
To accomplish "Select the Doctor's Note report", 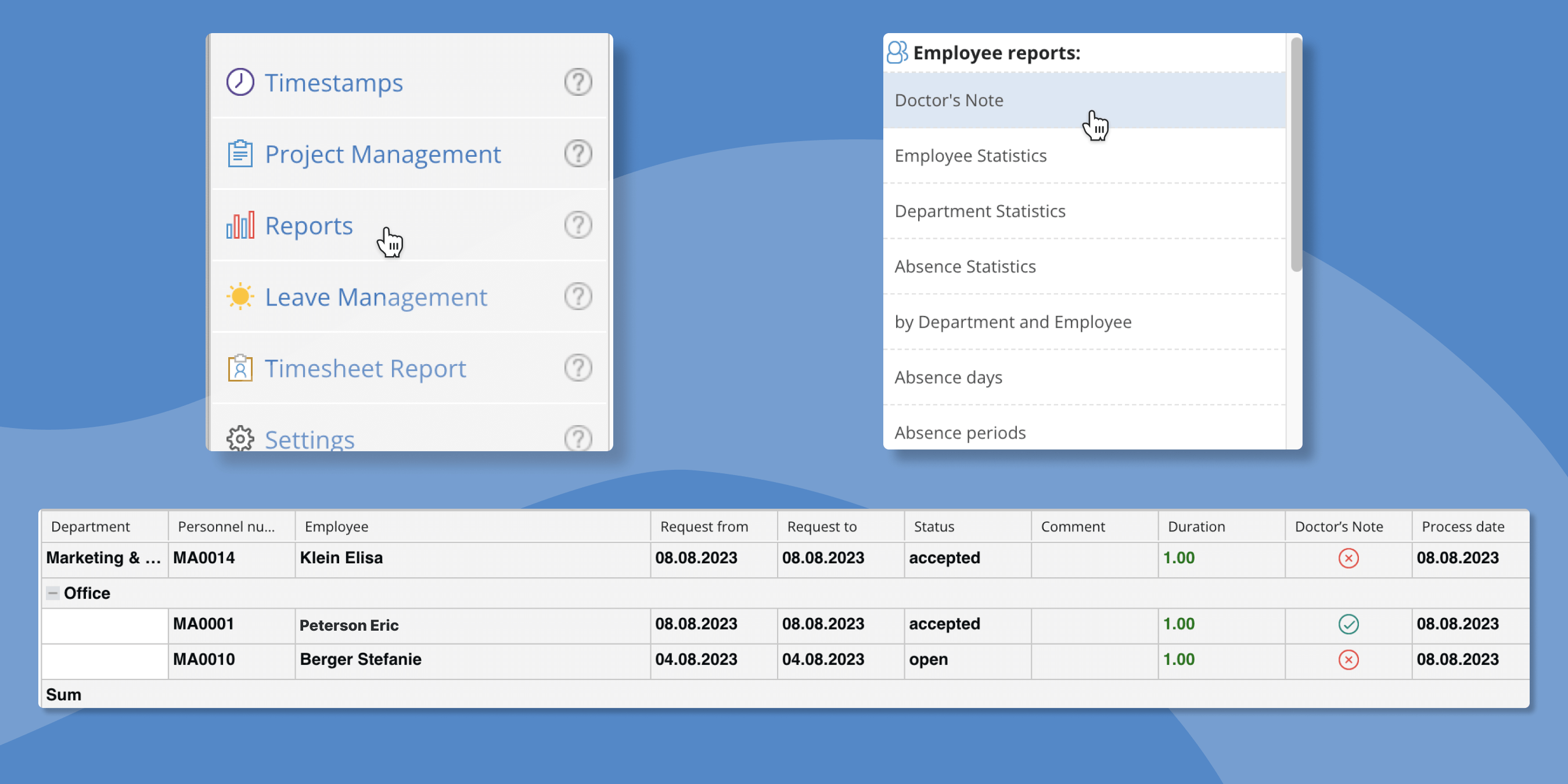I will click(x=1084, y=100).
